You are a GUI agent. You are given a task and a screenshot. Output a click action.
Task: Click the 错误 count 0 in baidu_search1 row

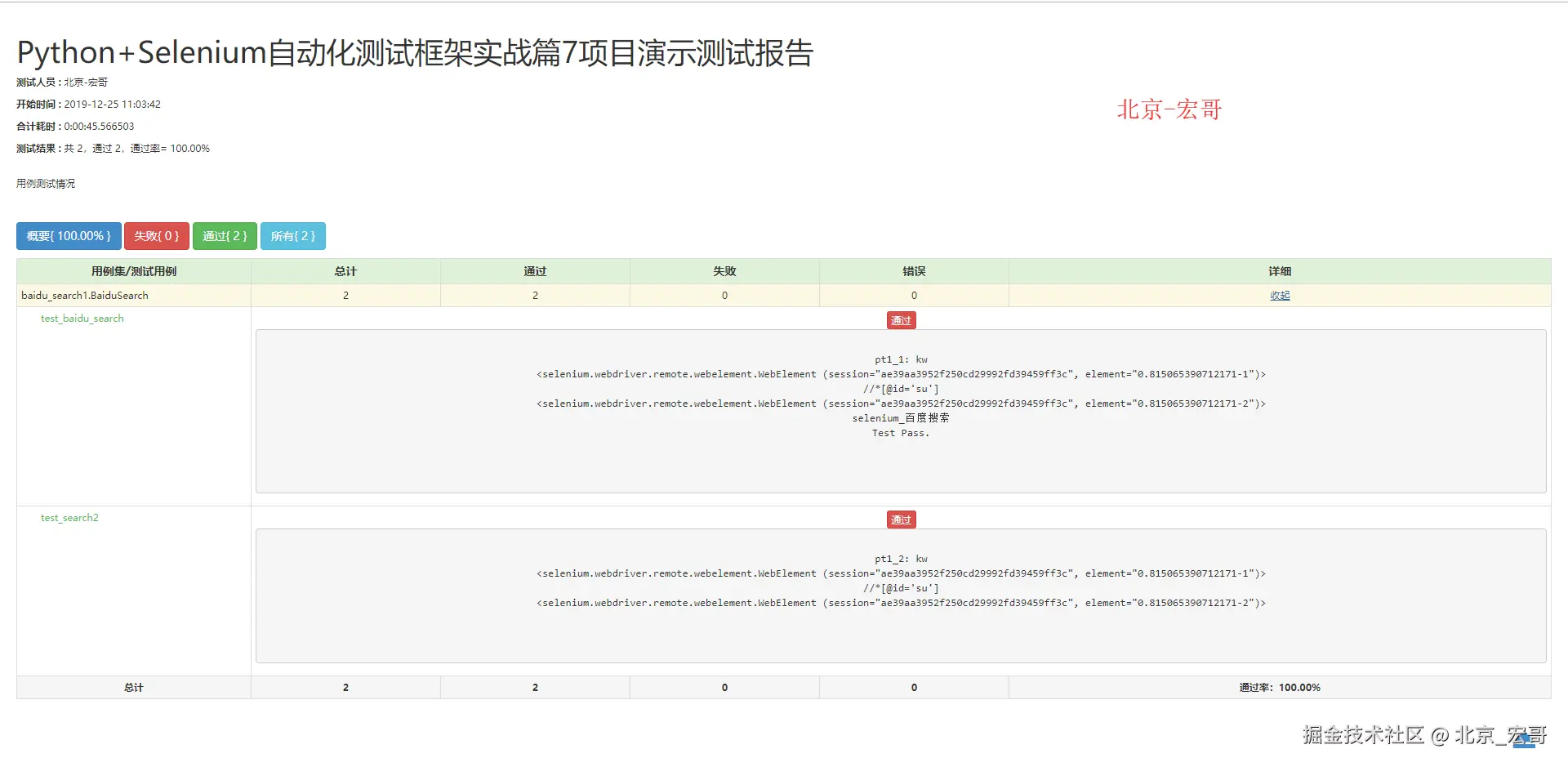914,296
